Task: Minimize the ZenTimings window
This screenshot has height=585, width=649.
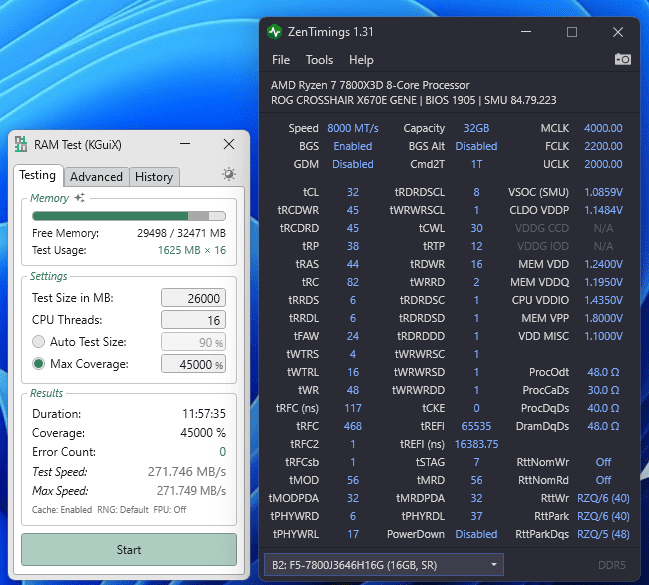Action: (526, 32)
